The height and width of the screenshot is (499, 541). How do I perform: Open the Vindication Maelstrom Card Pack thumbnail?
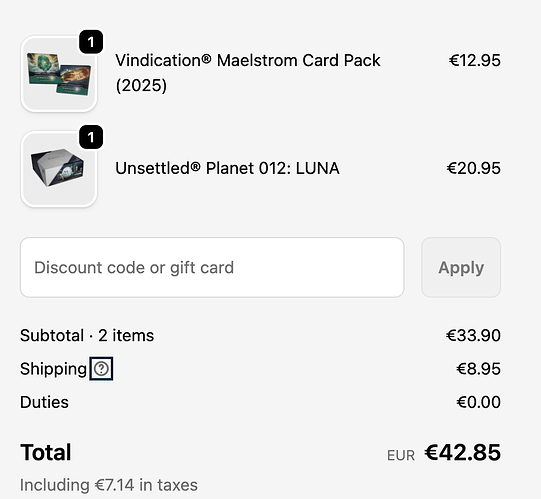click(59, 74)
